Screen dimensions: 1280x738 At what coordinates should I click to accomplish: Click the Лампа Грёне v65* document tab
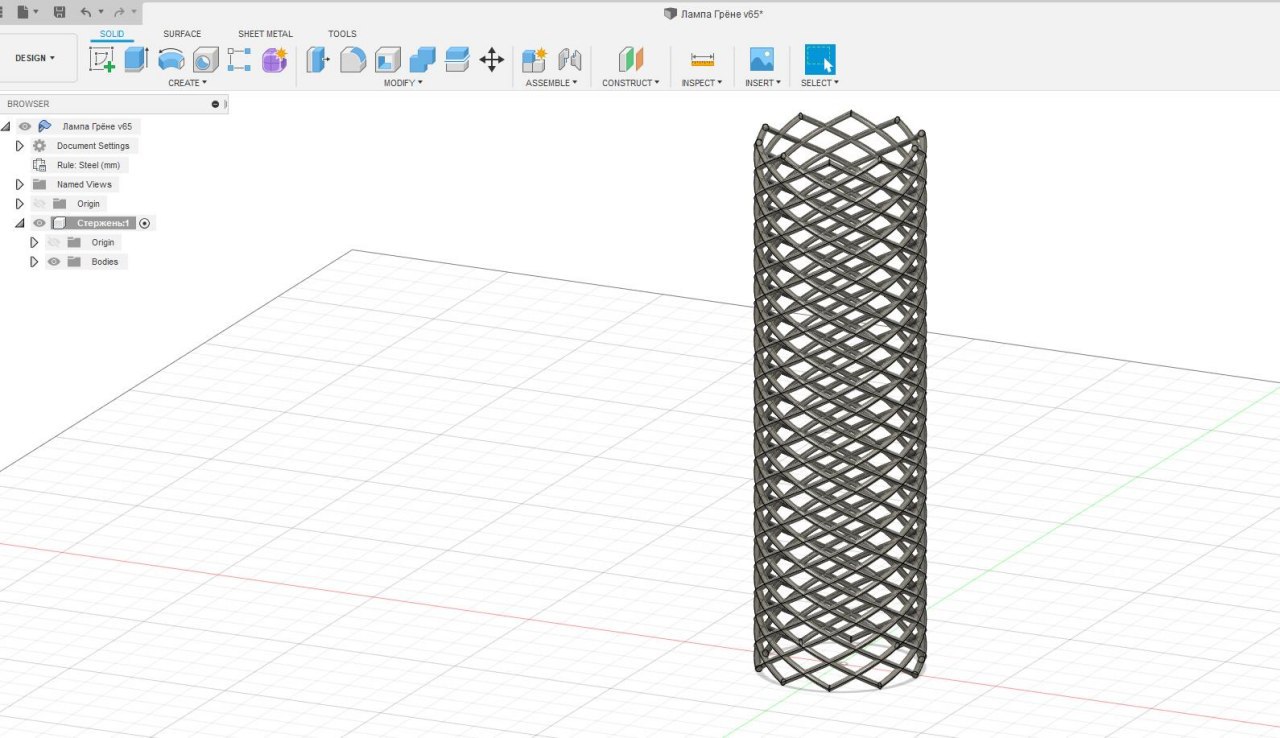click(x=713, y=14)
